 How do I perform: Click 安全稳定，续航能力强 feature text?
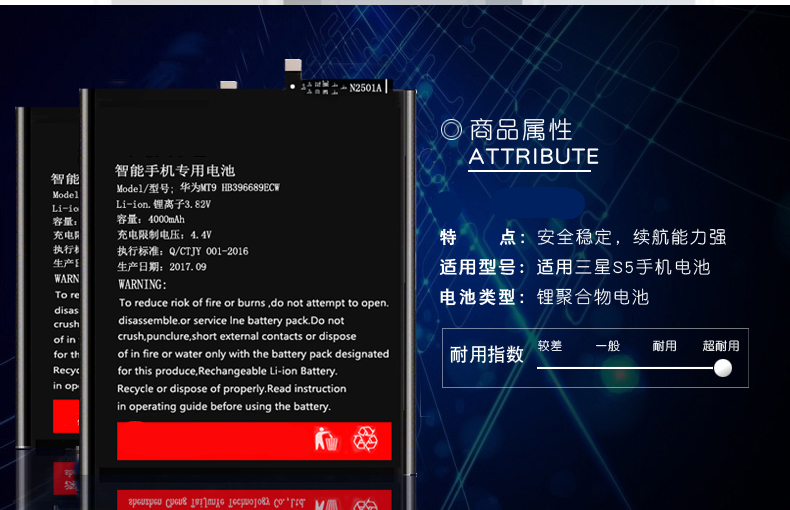pos(632,237)
